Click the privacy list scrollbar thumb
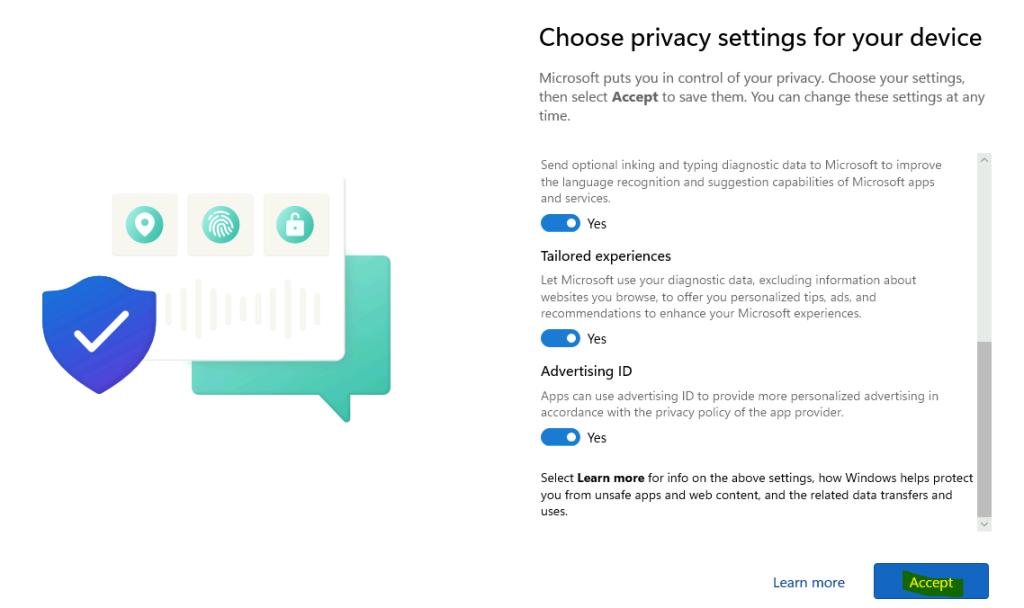Viewport: 1024px width, 608px height. 984,429
